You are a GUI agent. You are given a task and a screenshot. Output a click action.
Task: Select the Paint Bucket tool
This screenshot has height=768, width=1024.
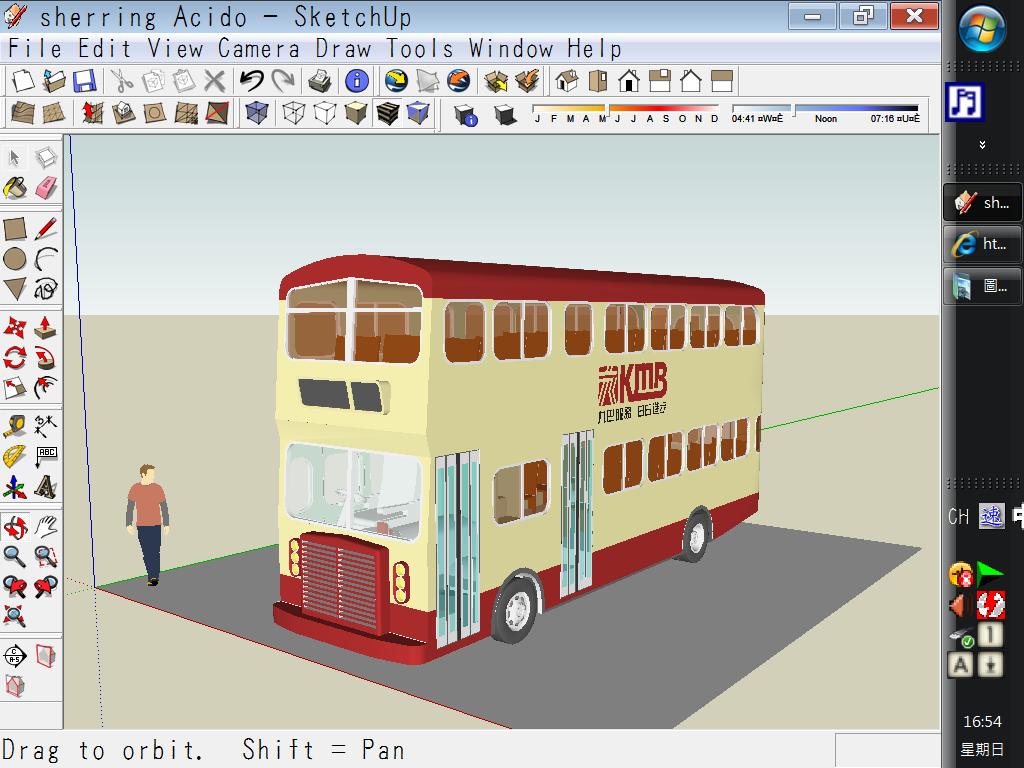click(15, 188)
